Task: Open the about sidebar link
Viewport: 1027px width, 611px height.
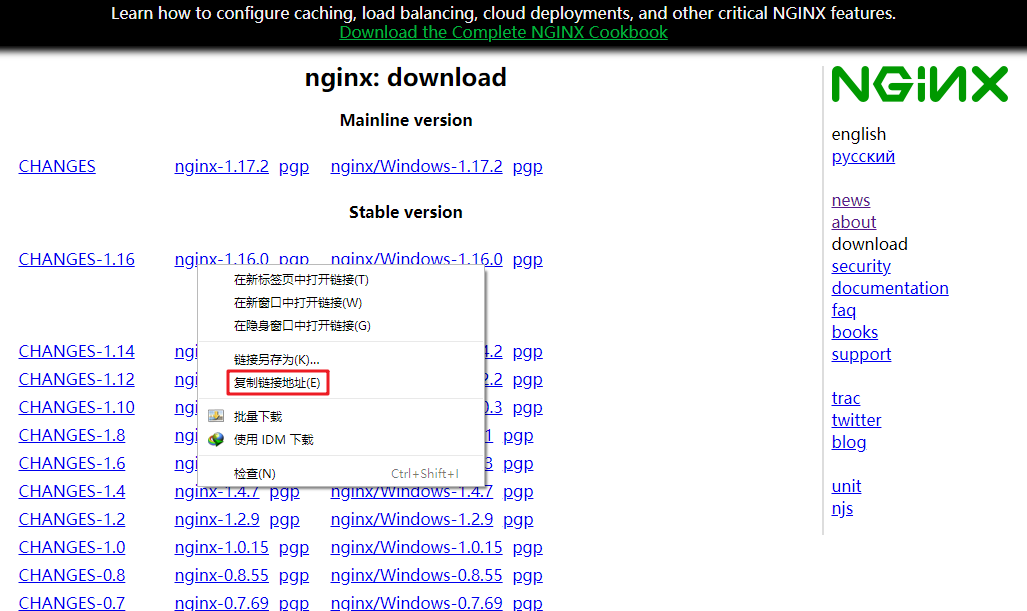Action: coord(853,223)
